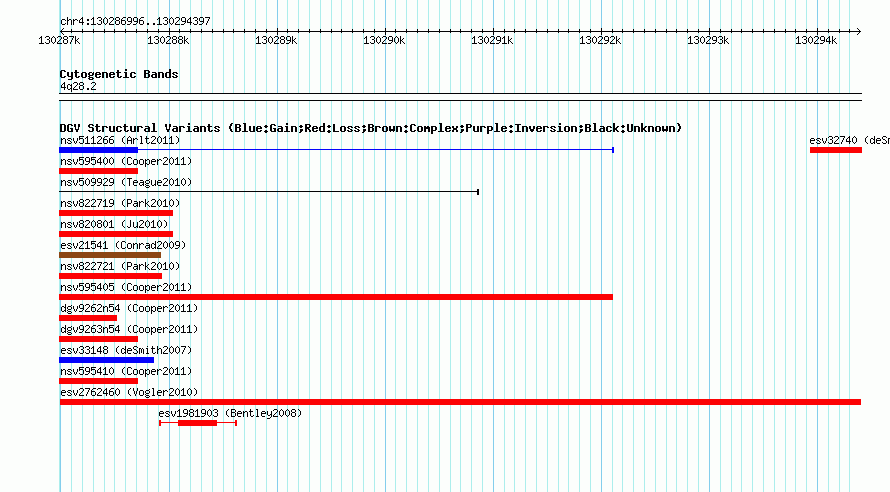Click the black line of nsv509929
890x492 pixels.
click(269, 192)
